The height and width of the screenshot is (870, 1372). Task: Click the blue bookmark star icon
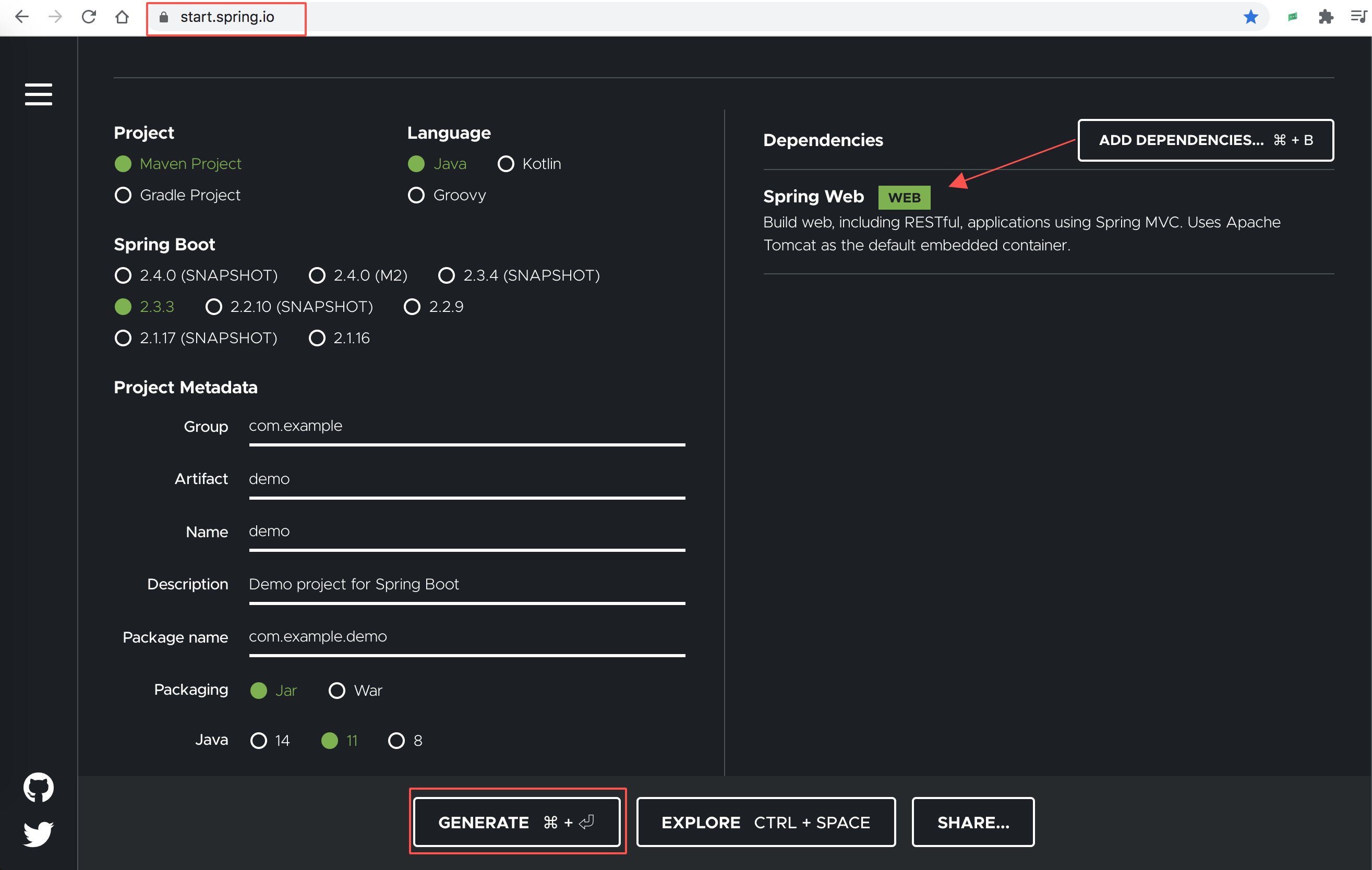click(x=1250, y=17)
